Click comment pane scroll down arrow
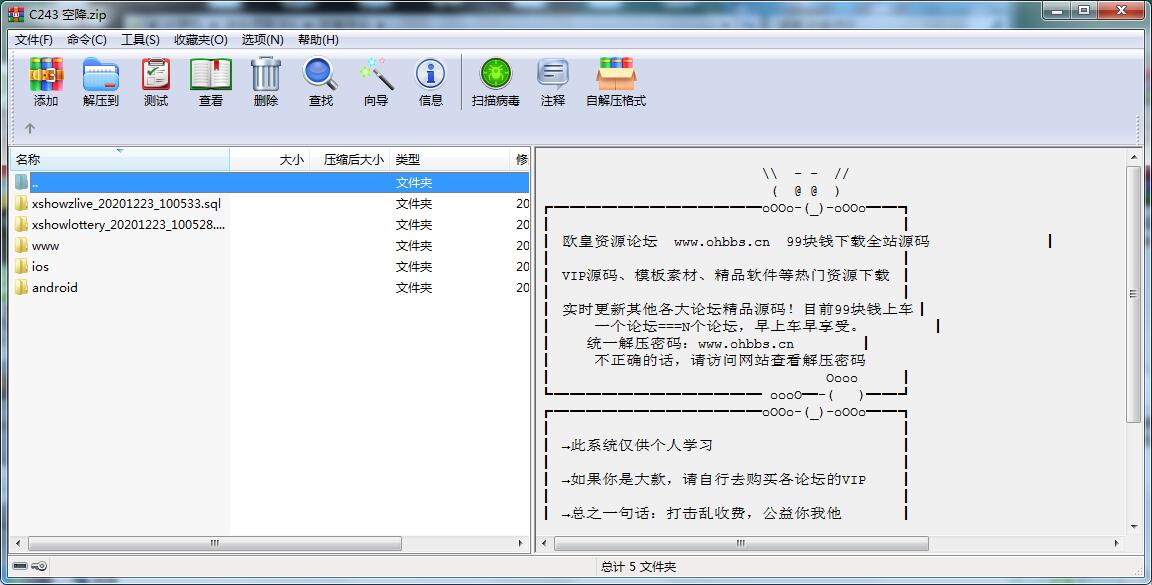The width and height of the screenshot is (1152, 585). pyautogui.click(x=1133, y=528)
